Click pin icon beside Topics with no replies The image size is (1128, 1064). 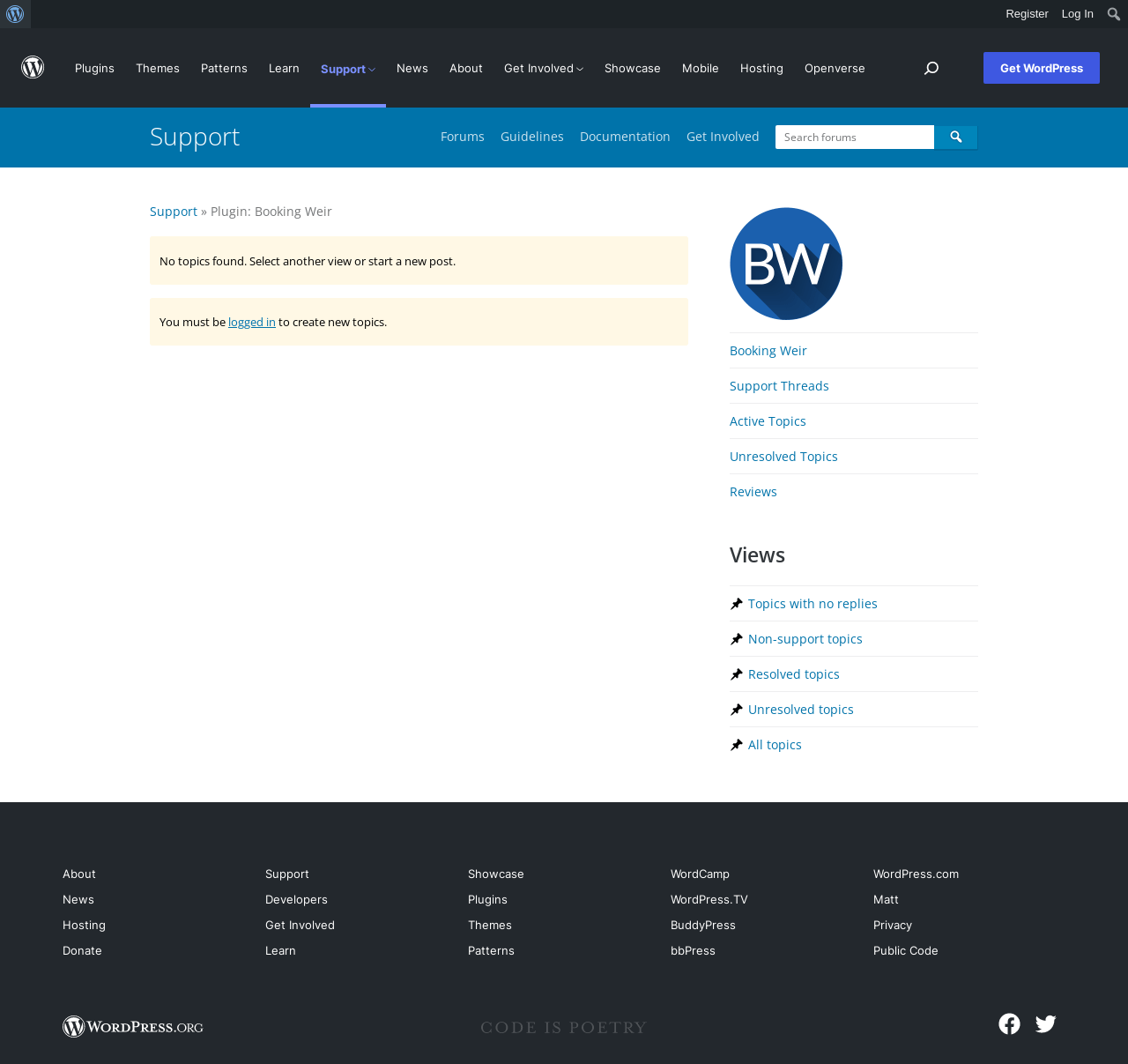click(737, 604)
